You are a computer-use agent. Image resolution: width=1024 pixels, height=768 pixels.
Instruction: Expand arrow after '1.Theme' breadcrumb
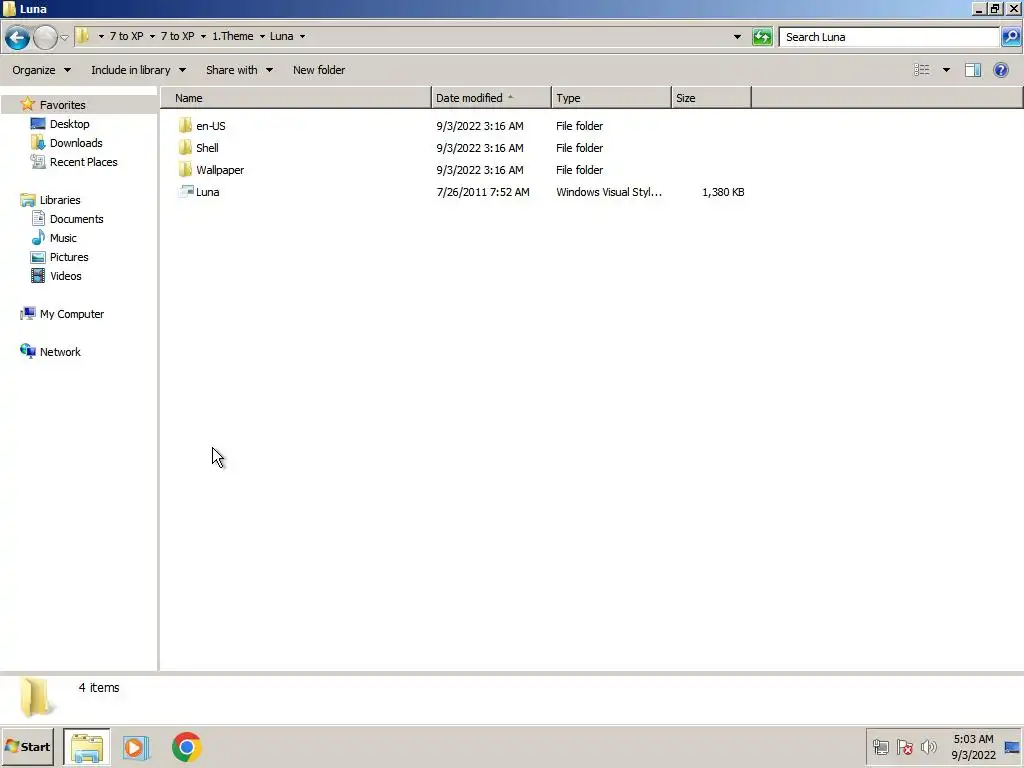pyautogui.click(x=263, y=37)
